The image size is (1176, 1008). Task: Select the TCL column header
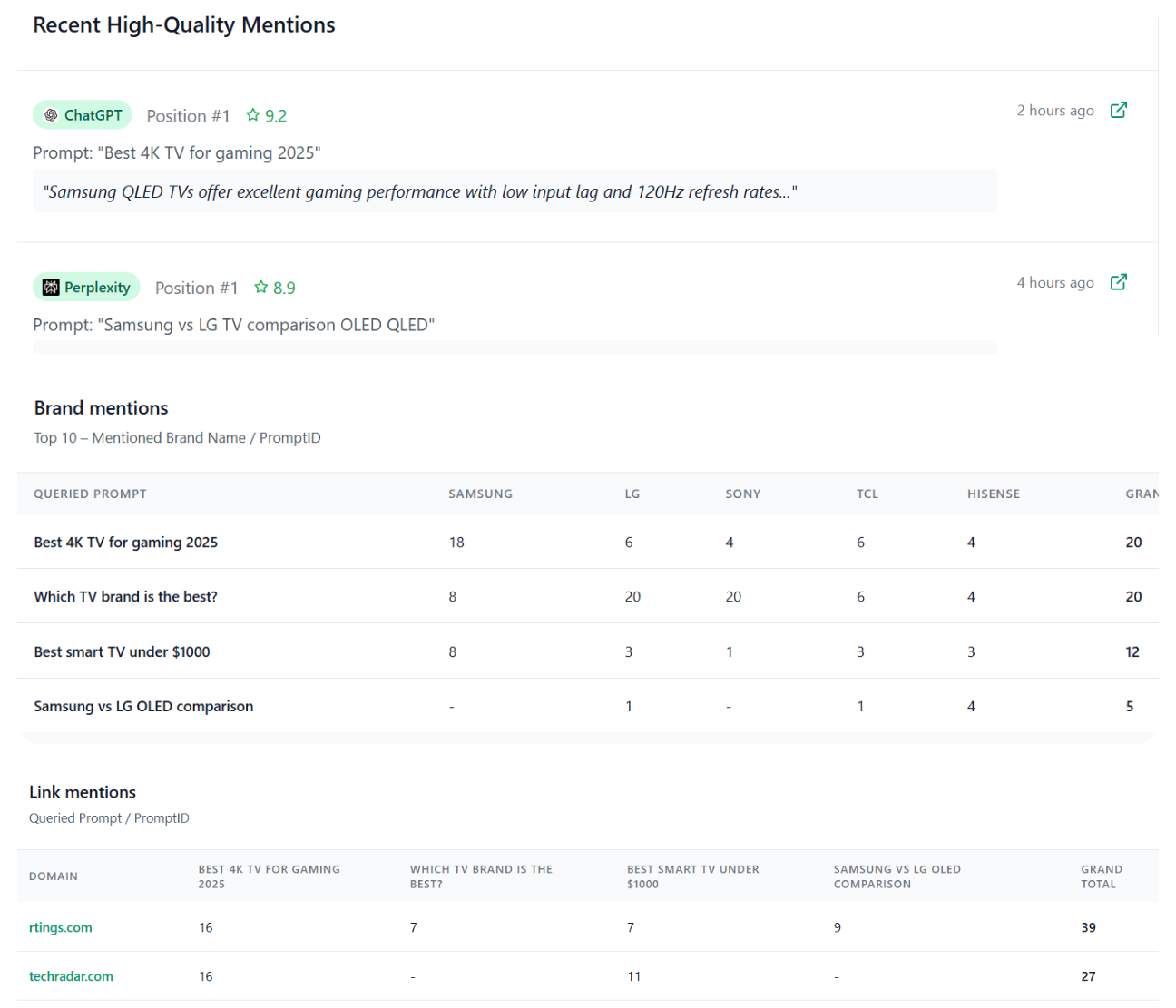pos(867,494)
